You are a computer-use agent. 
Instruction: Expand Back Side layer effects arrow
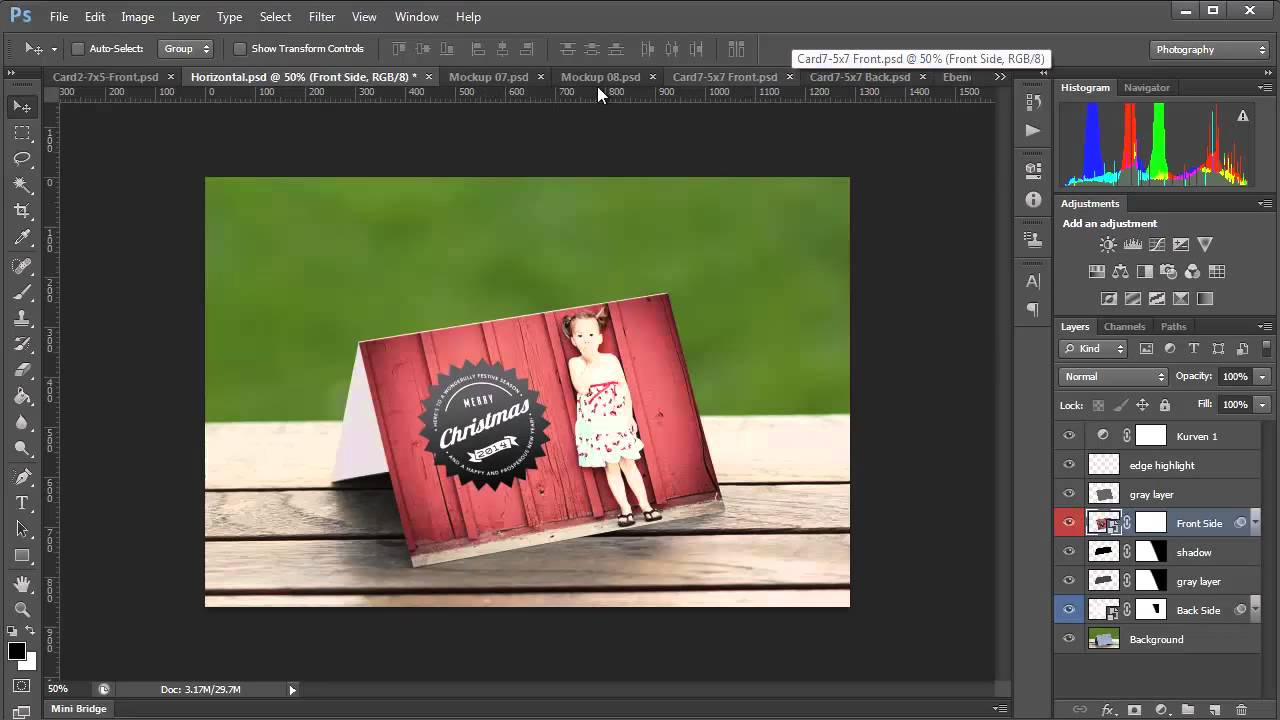pos(1255,610)
